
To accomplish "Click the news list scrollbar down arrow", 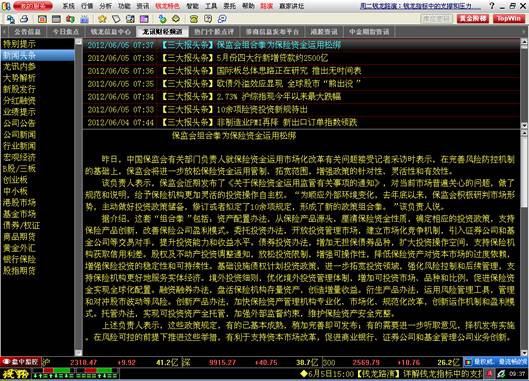I will tap(524, 125).
